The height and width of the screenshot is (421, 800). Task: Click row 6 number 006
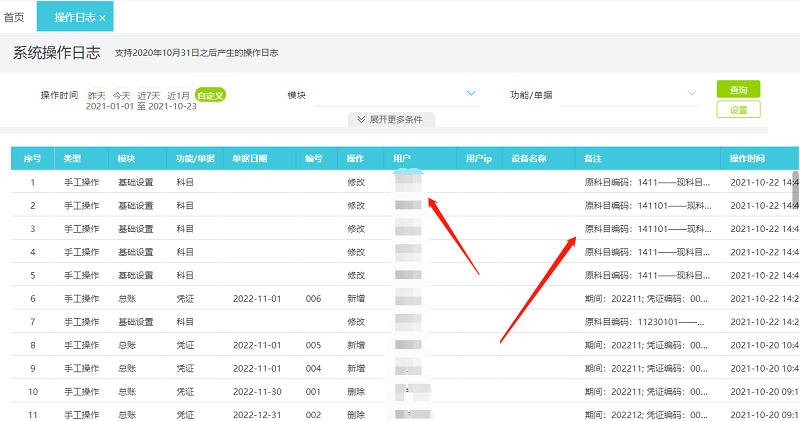[x=313, y=299]
